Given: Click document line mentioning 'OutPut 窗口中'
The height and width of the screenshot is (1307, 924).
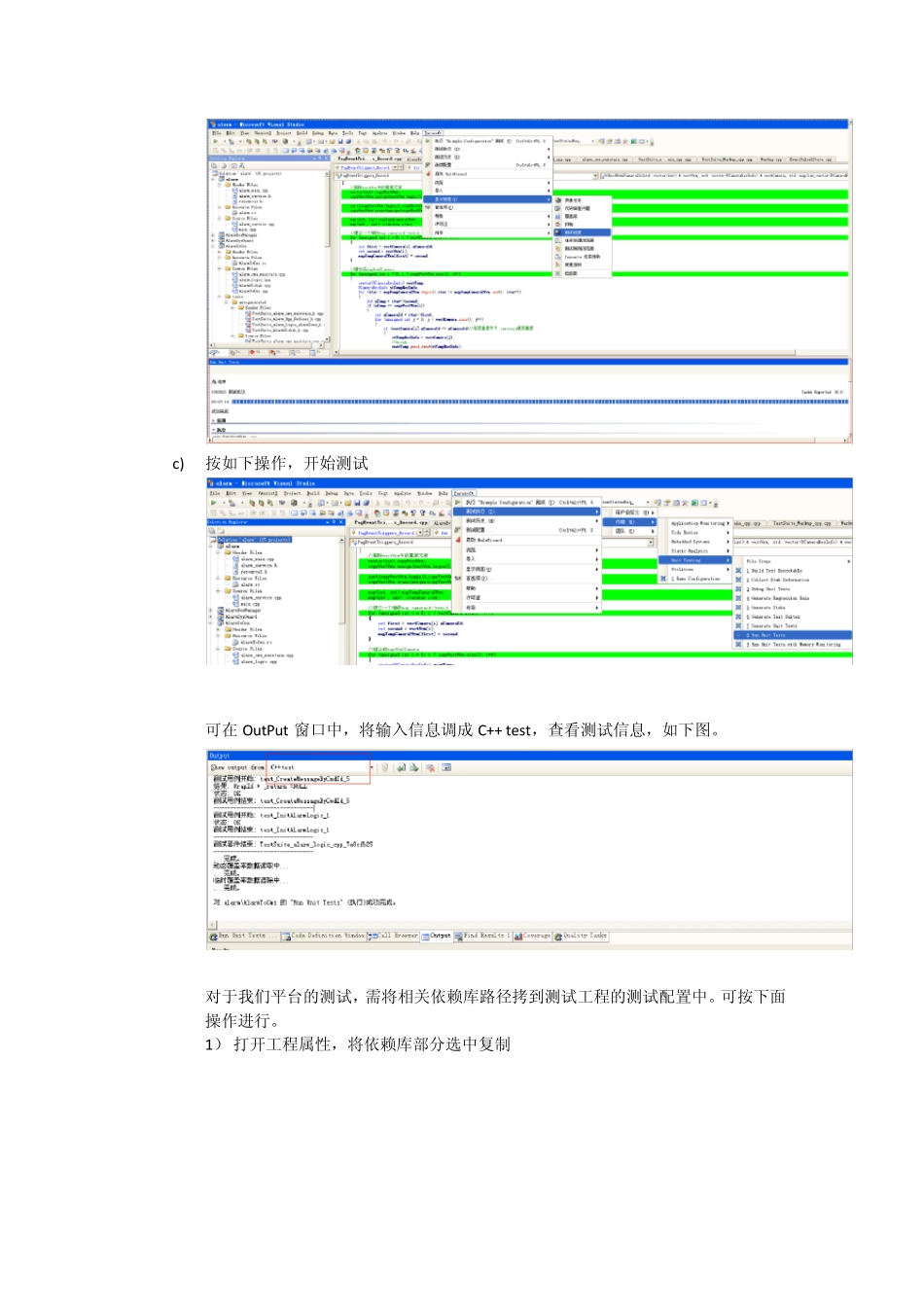Looking at the screenshot, I should pos(465,729).
